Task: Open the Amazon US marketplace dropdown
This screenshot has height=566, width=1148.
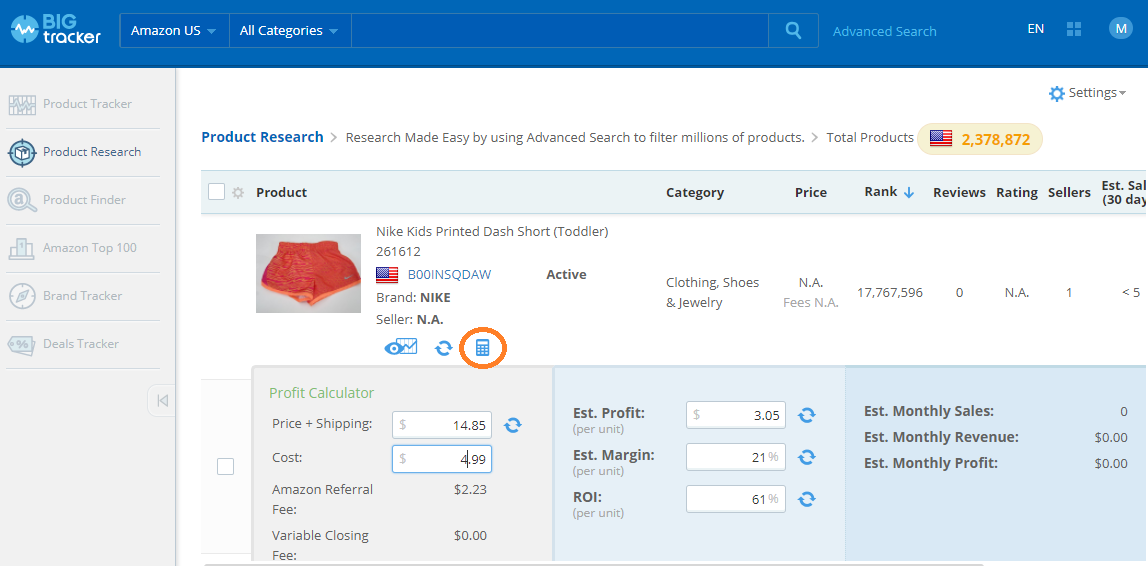Action: 174,31
